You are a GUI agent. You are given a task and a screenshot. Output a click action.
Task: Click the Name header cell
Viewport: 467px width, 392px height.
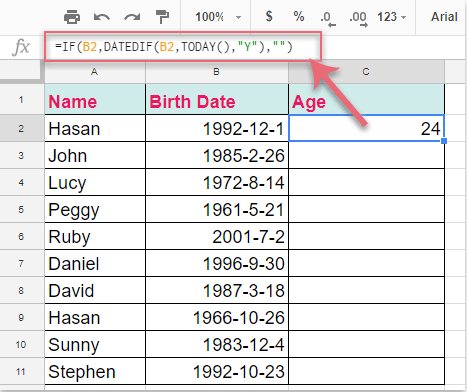(x=95, y=99)
